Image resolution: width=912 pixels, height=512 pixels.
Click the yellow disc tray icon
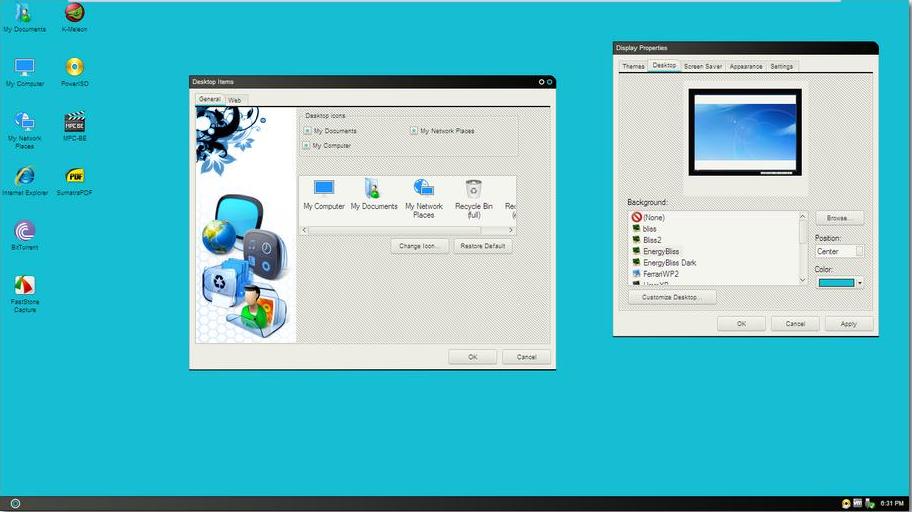(x=846, y=504)
